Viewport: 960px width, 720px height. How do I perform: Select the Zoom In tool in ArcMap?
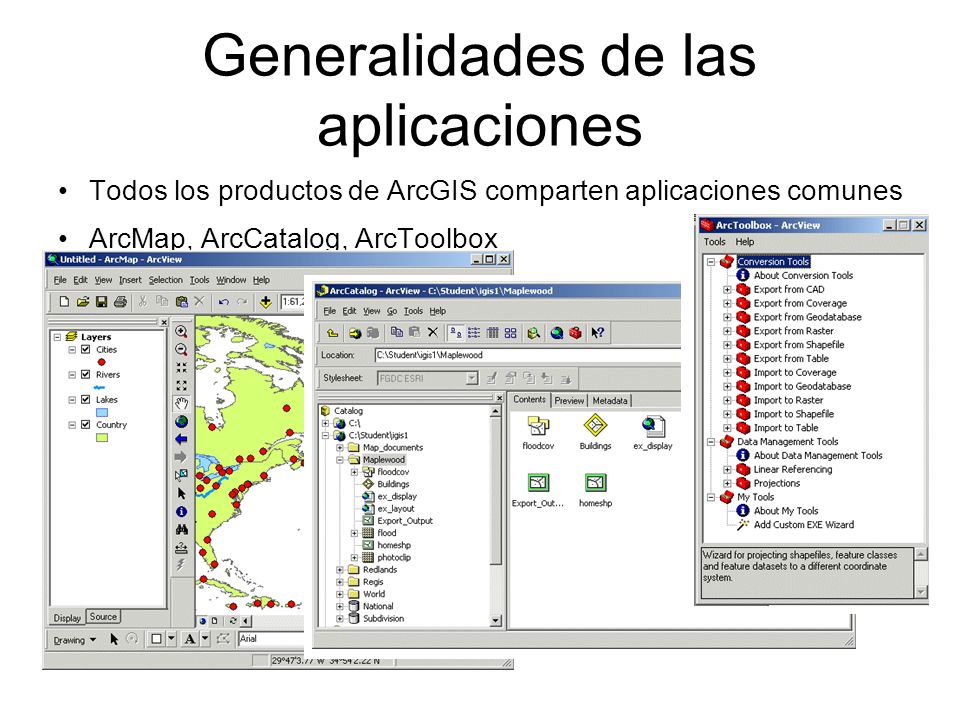point(181,332)
